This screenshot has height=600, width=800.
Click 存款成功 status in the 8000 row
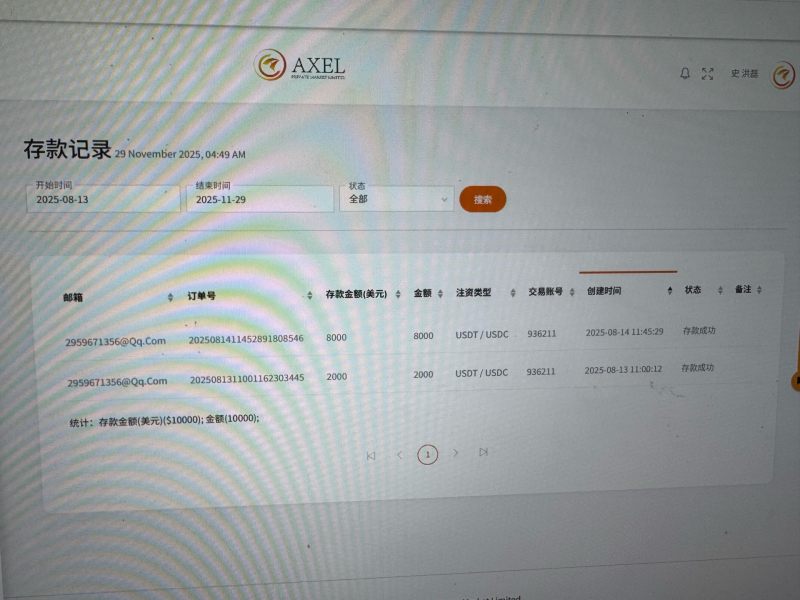699,331
